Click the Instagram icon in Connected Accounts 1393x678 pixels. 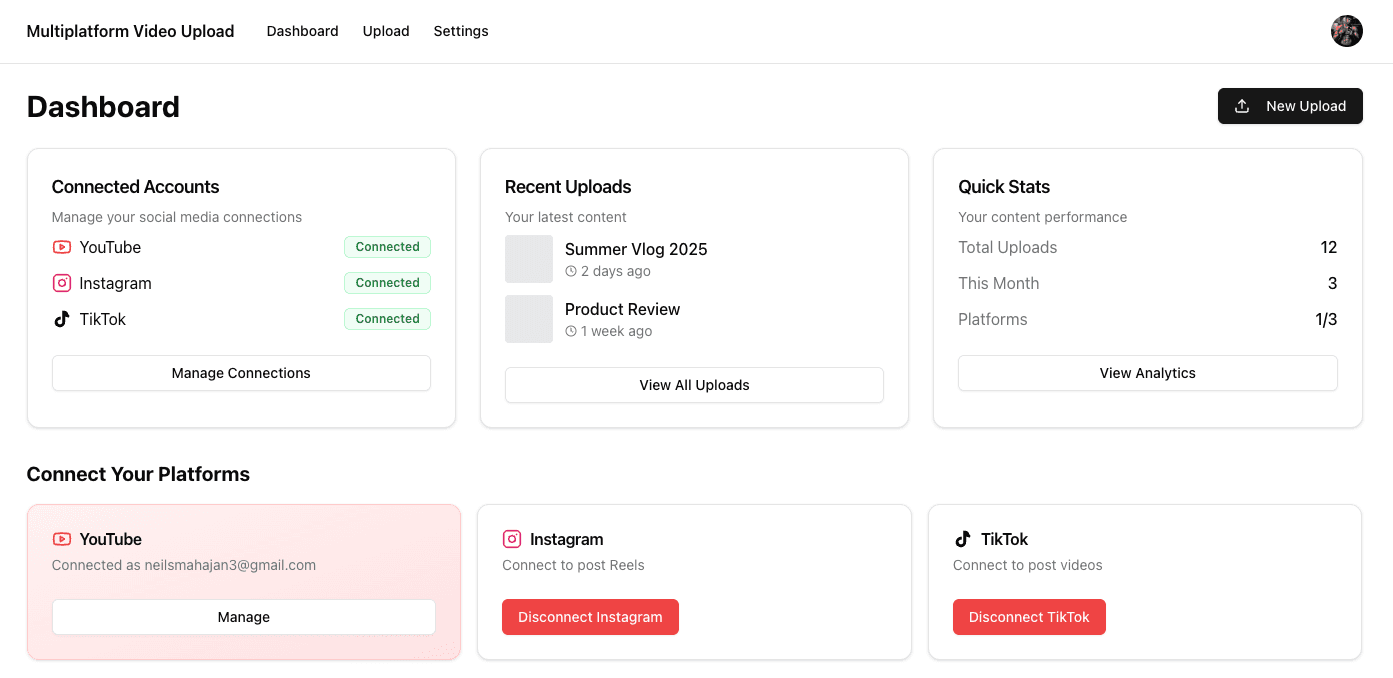62,283
